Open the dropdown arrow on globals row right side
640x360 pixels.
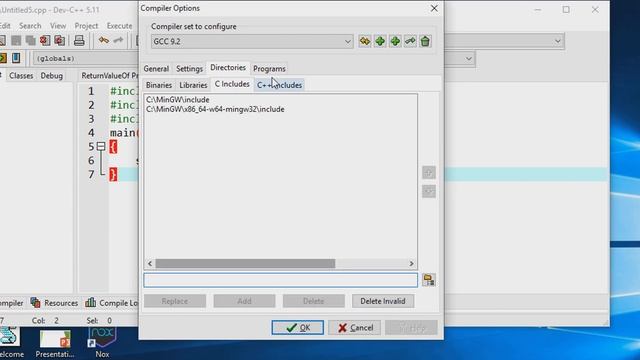click(469, 58)
